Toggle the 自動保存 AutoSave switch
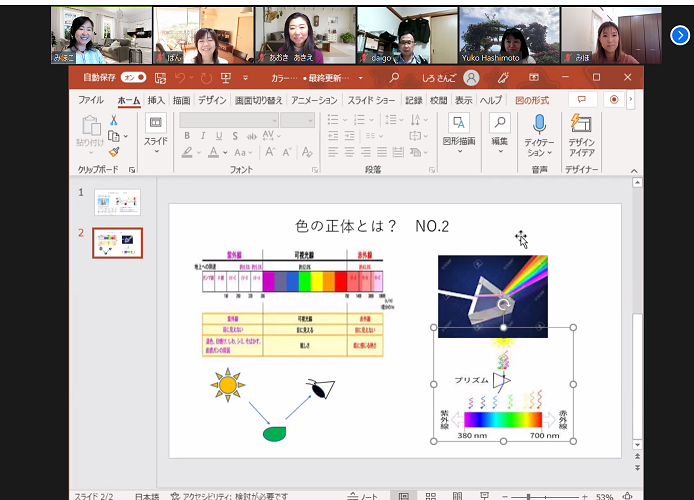The height and width of the screenshot is (500, 694). pos(133,77)
